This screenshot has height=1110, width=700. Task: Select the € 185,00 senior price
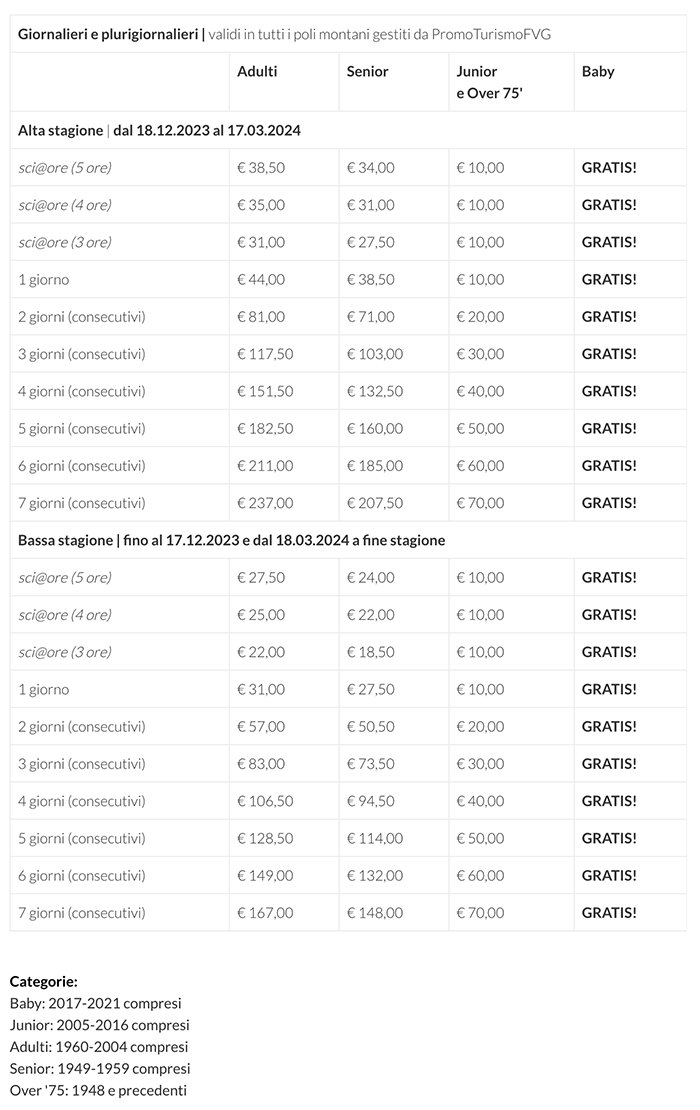374,466
